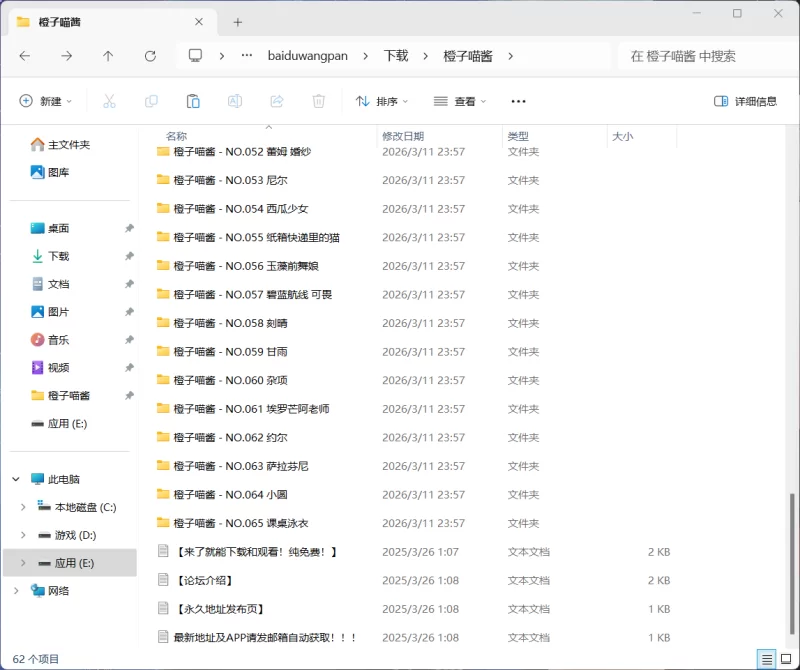Image resolution: width=800 pixels, height=670 pixels.
Task: Switch to details list view in status bar
Action: [766, 658]
